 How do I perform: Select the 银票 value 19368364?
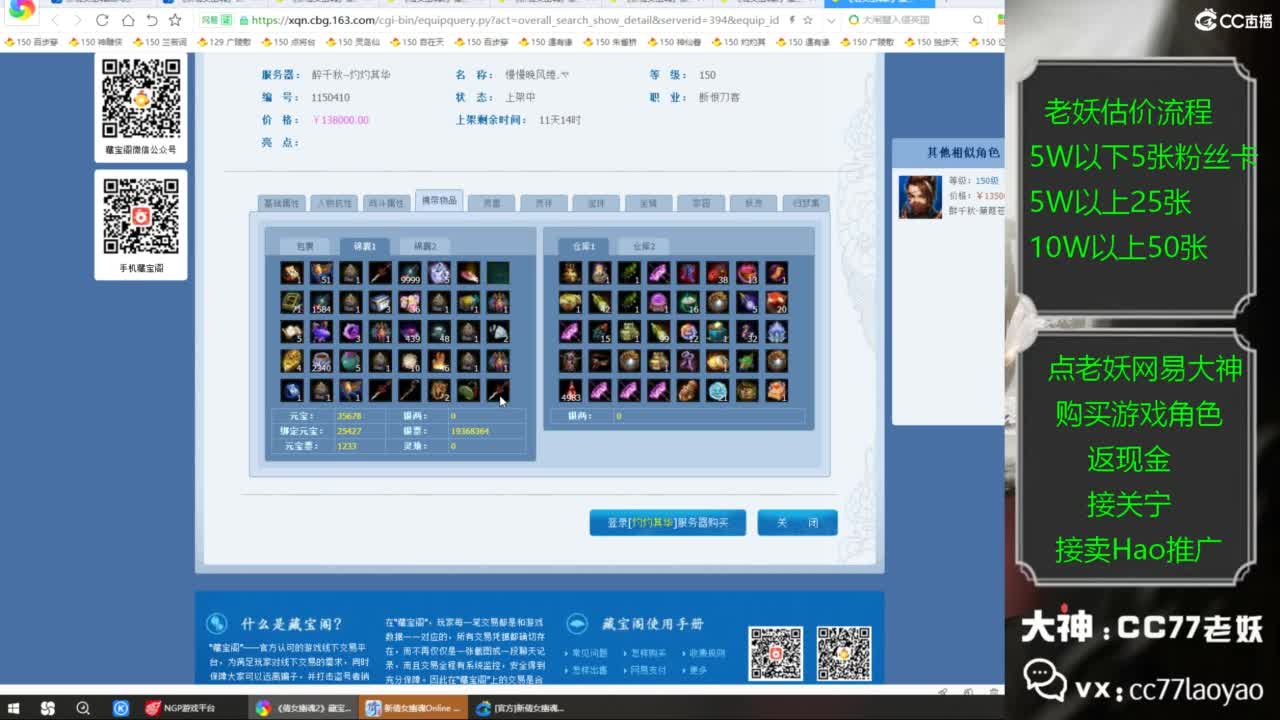(x=470, y=431)
